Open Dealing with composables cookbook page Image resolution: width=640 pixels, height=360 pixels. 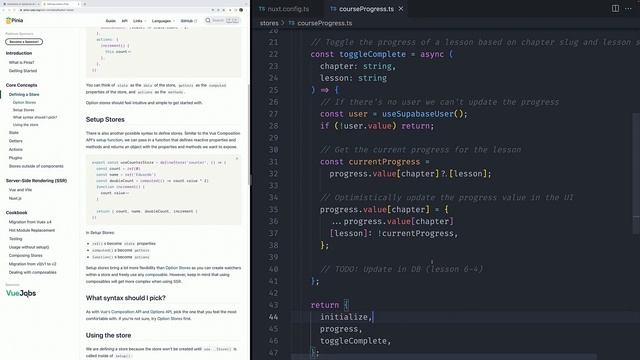point(33,272)
